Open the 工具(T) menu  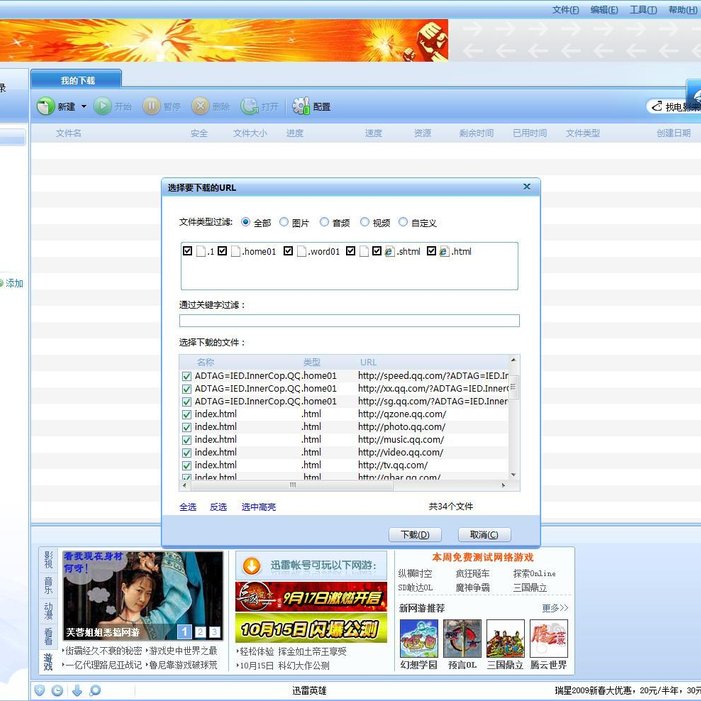pyautogui.click(x=643, y=9)
